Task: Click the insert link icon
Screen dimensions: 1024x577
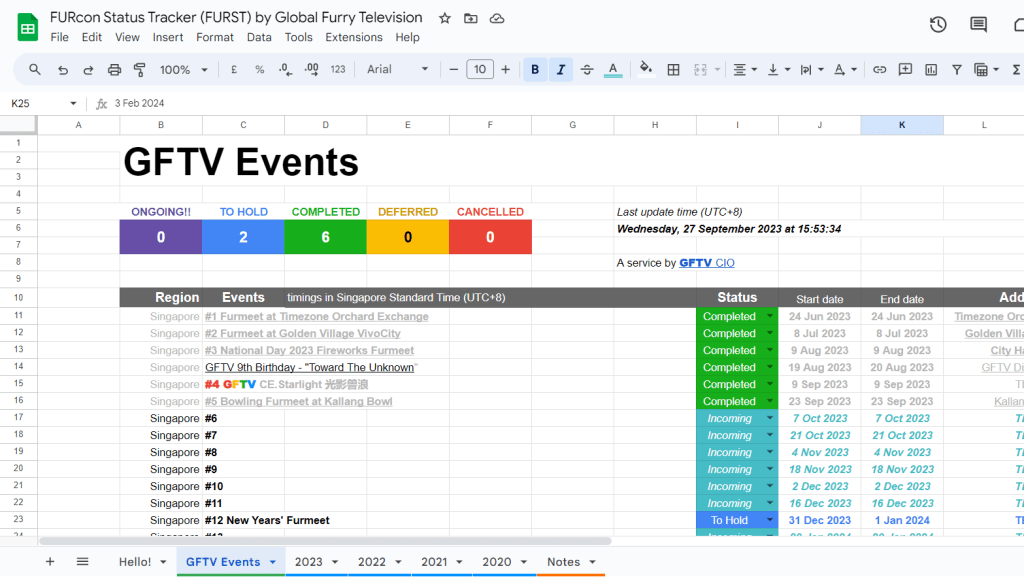Action: click(879, 70)
